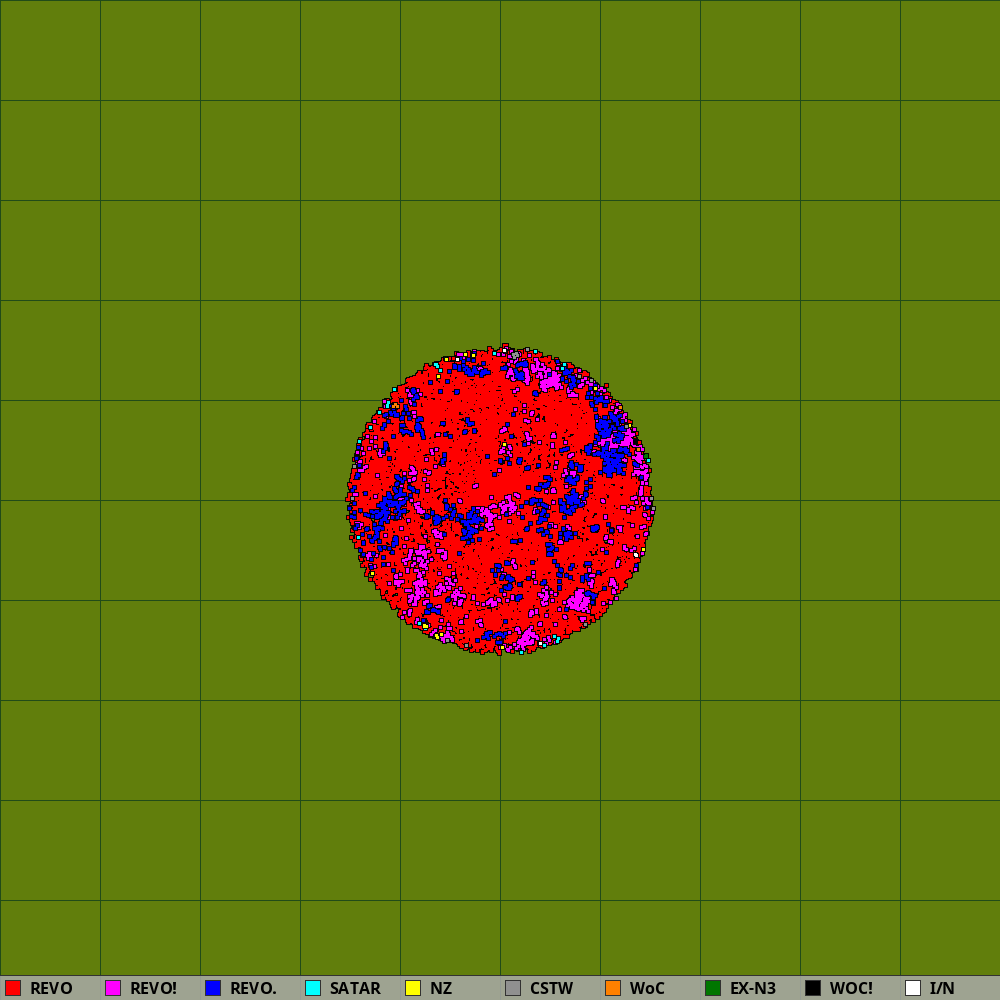This screenshot has width=1000, height=1000.
Task: Click the white I/N legend swatch
Action: pyautogui.click(x=913, y=988)
